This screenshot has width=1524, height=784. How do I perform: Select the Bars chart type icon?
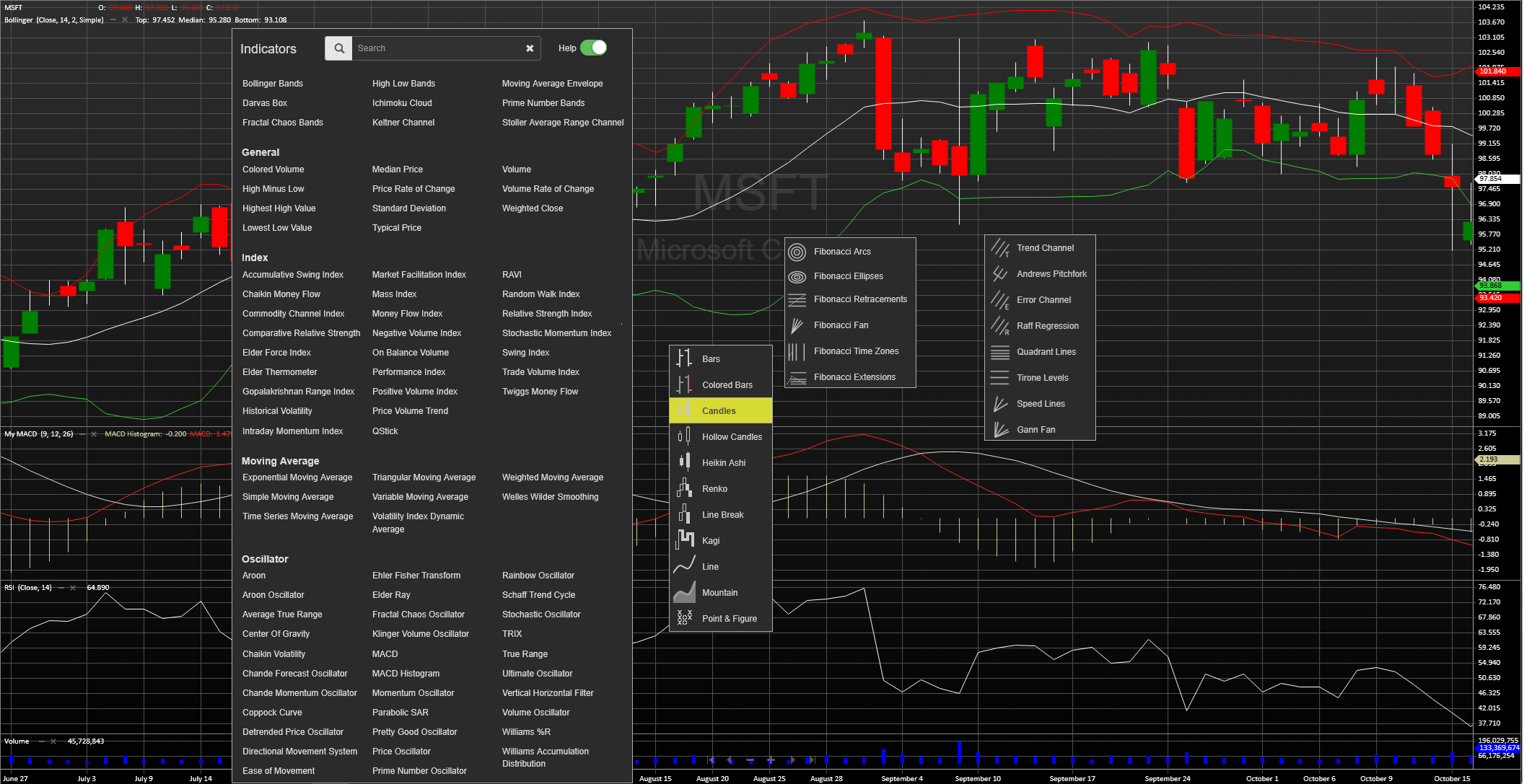pos(683,358)
